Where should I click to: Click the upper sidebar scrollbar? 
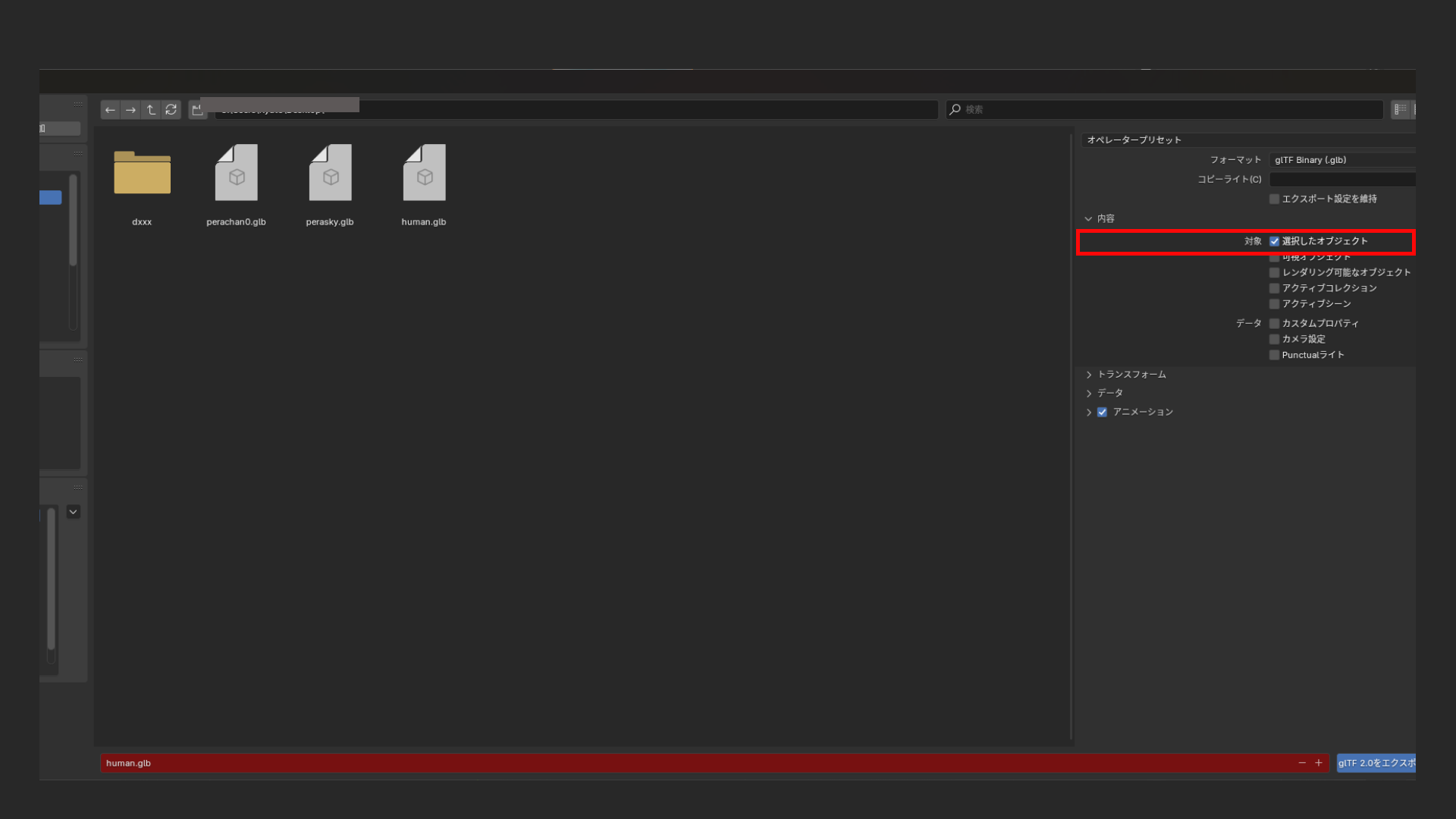coord(73,220)
